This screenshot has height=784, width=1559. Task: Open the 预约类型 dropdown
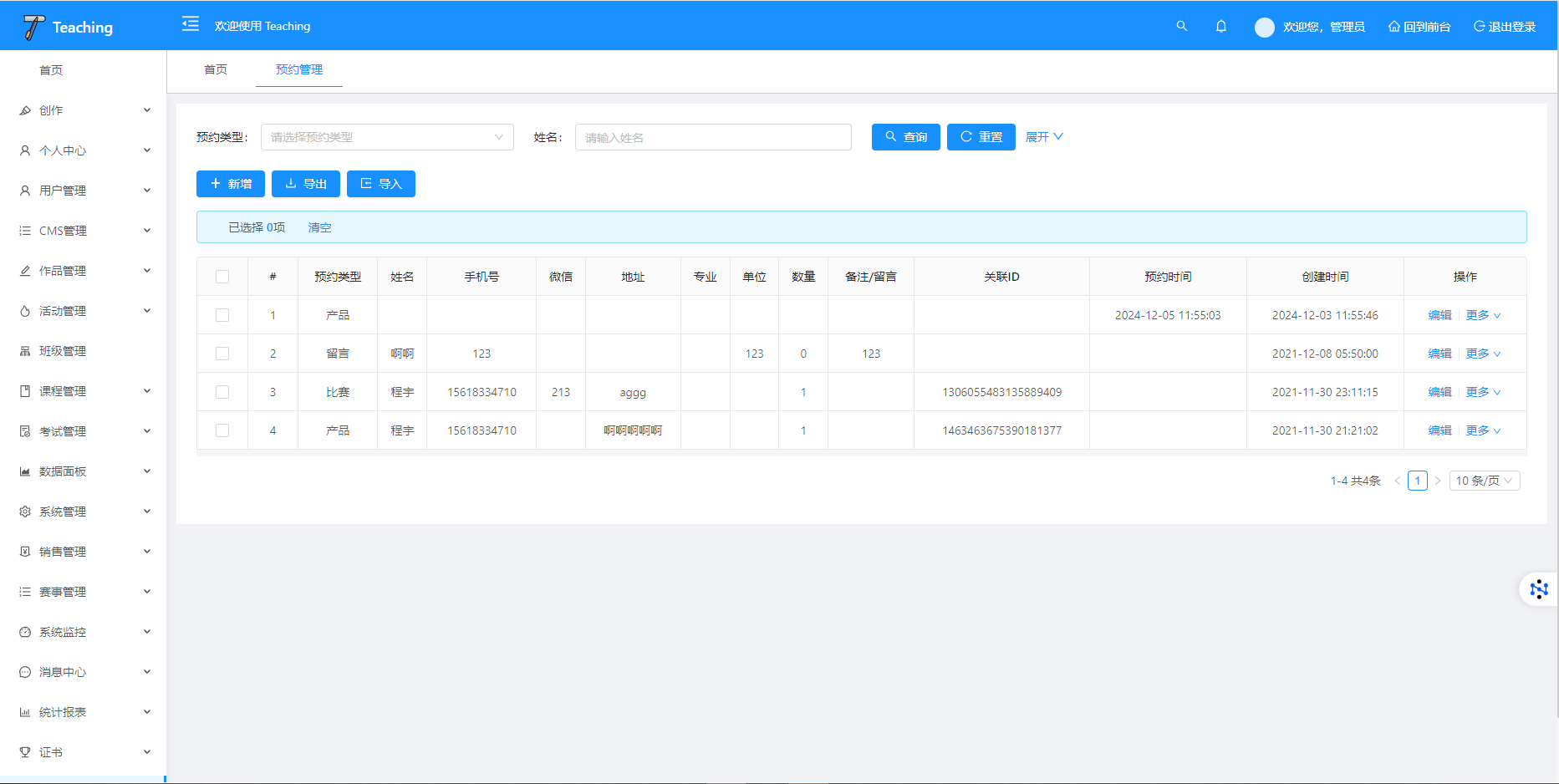click(x=387, y=137)
